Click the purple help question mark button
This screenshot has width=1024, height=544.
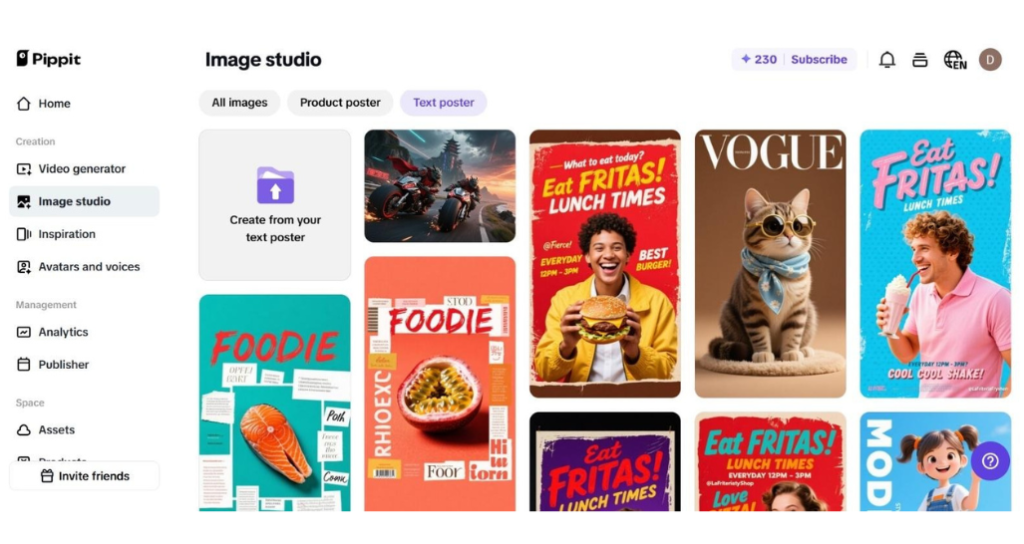pyautogui.click(x=990, y=461)
